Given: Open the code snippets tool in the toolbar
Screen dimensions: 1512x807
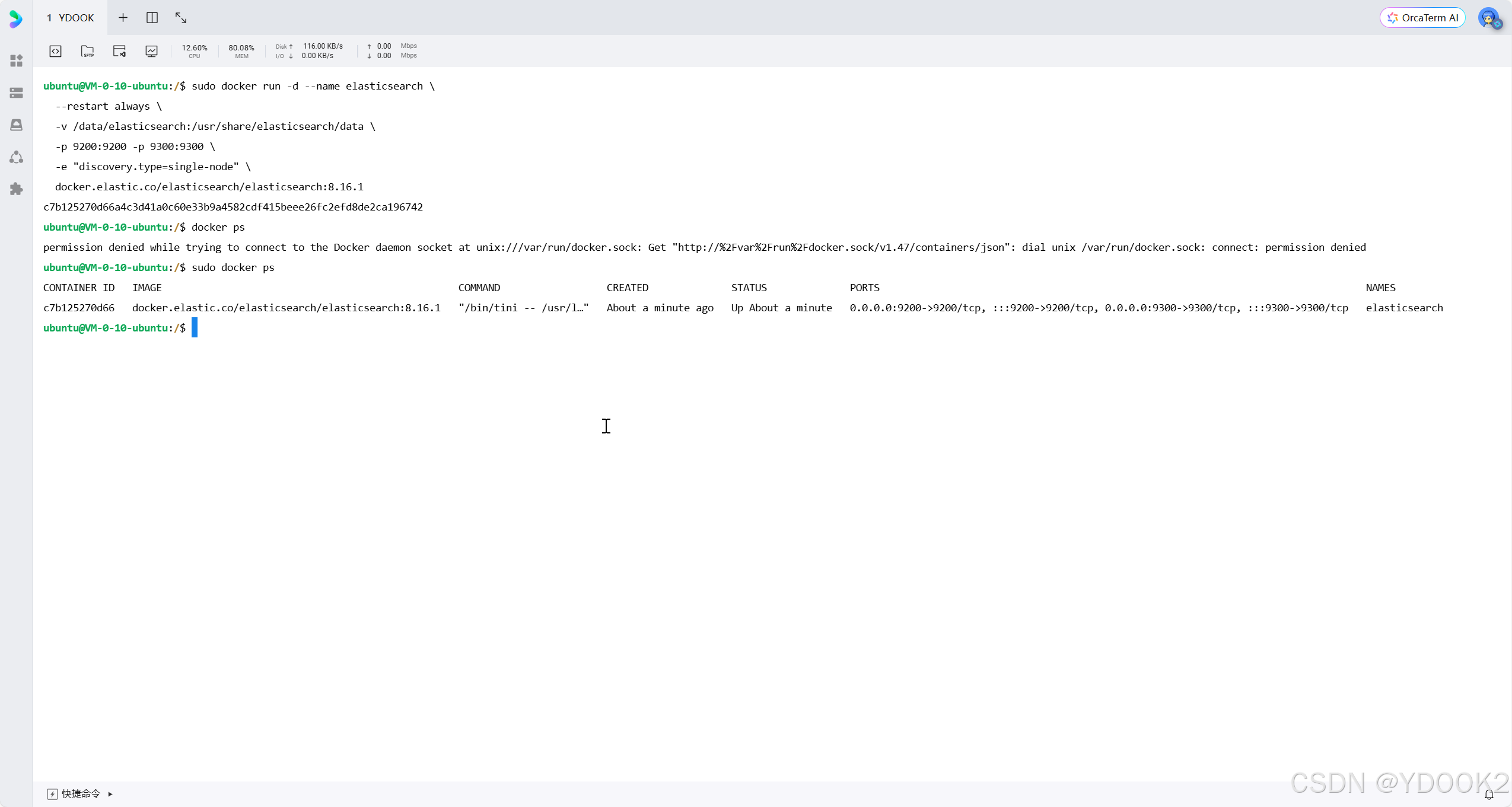Looking at the screenshot, I should [x=55, y=52].
